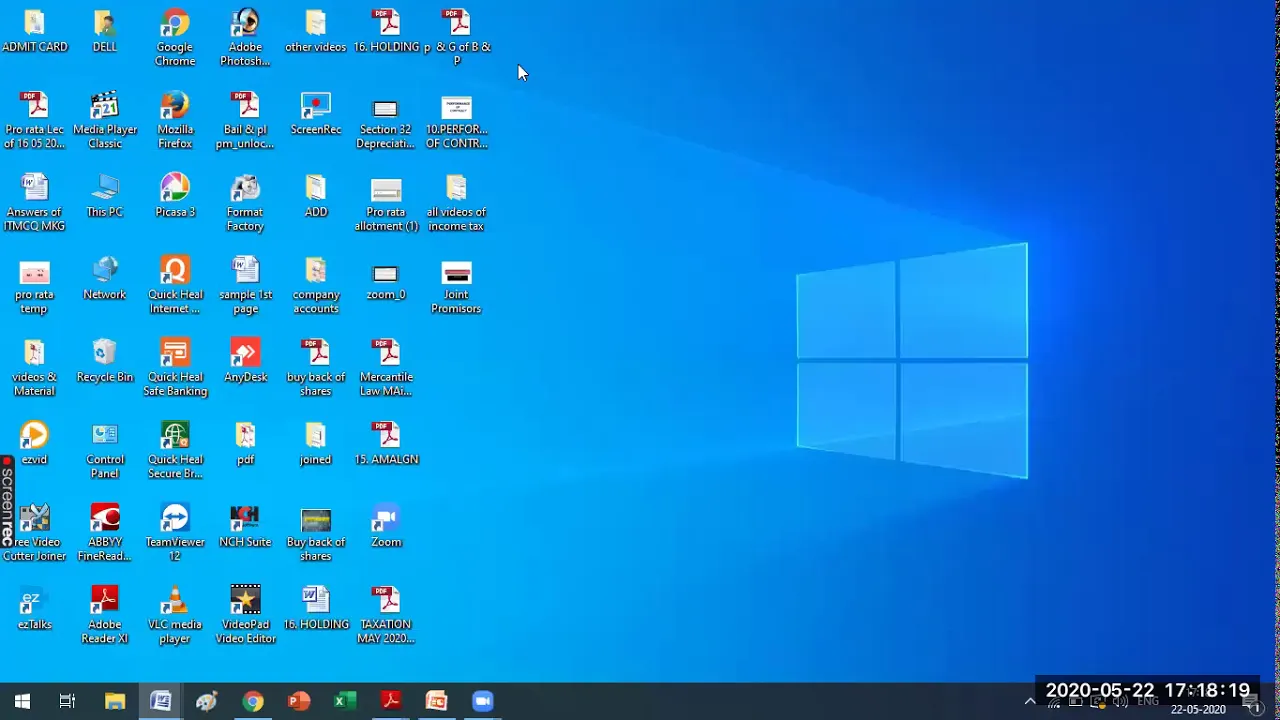Open NCH Suite shortcut

[x=245, y=526]
